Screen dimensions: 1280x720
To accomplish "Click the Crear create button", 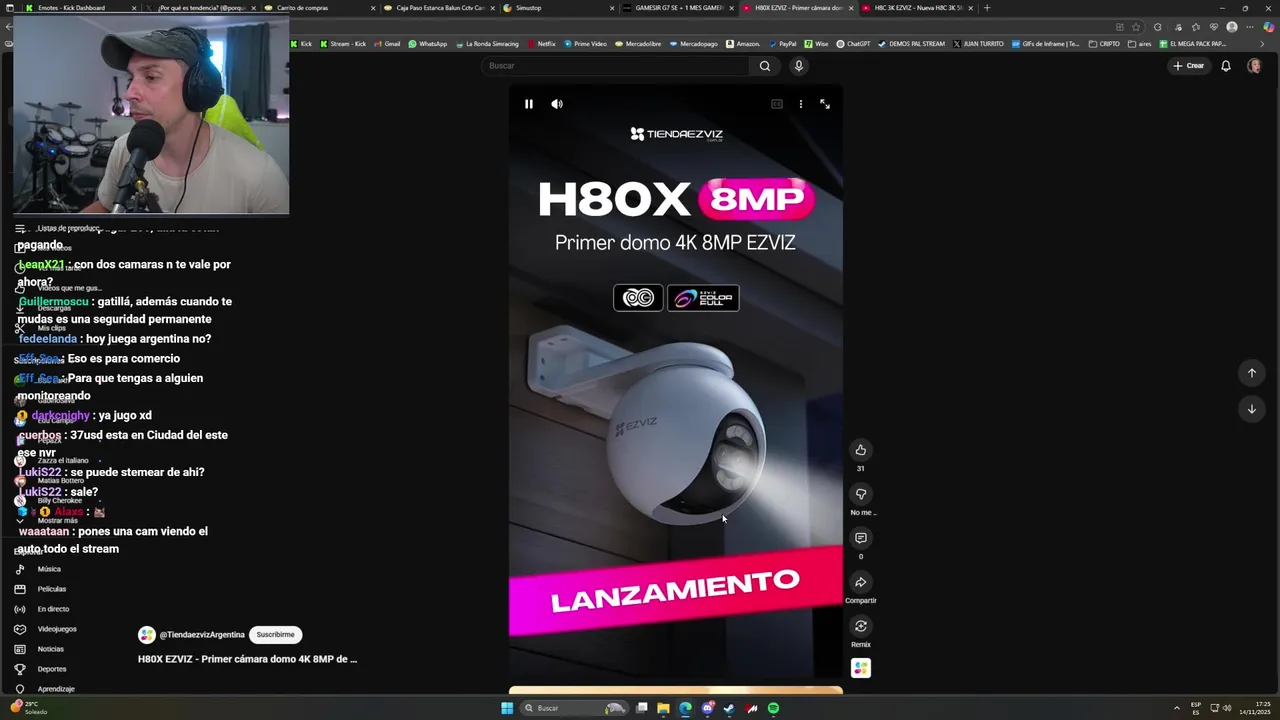I will click(x=1189, y=66).
